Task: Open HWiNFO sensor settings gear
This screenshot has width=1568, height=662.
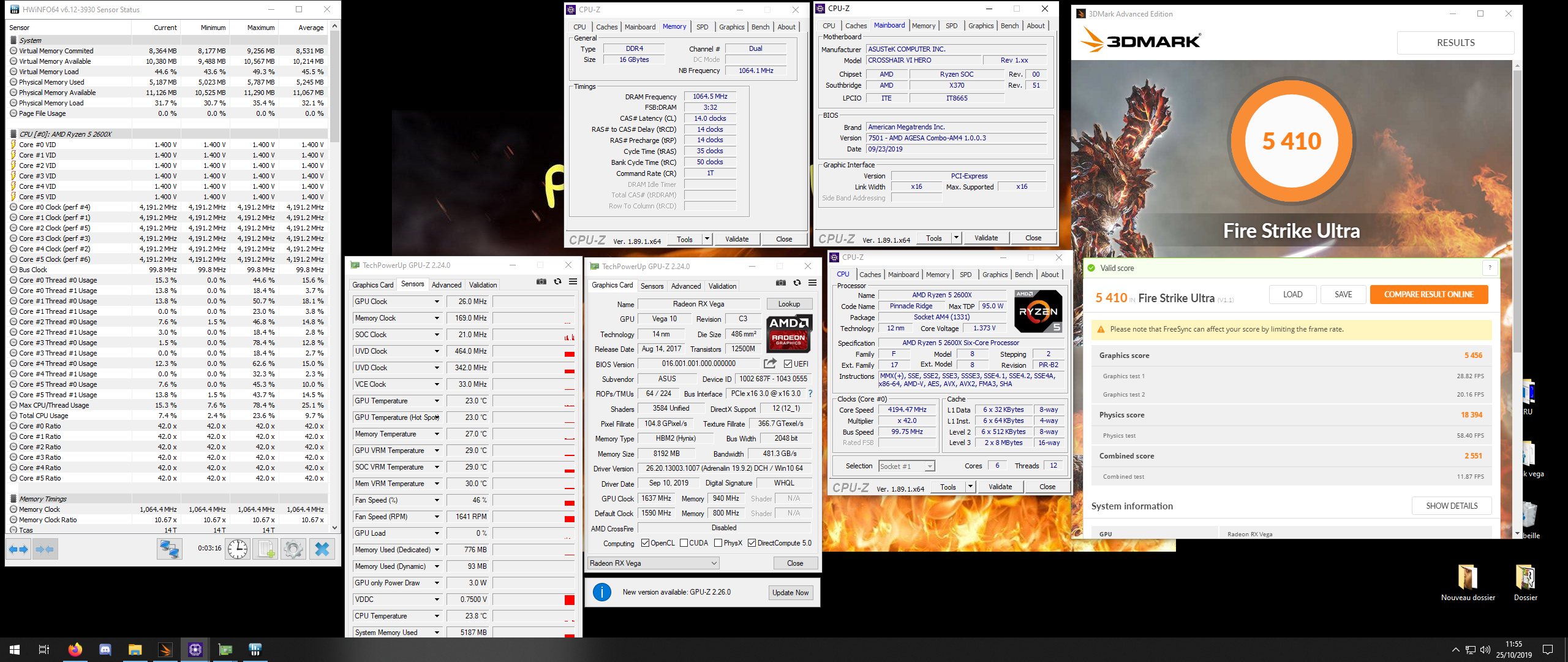Action: [x=293, y=549]
